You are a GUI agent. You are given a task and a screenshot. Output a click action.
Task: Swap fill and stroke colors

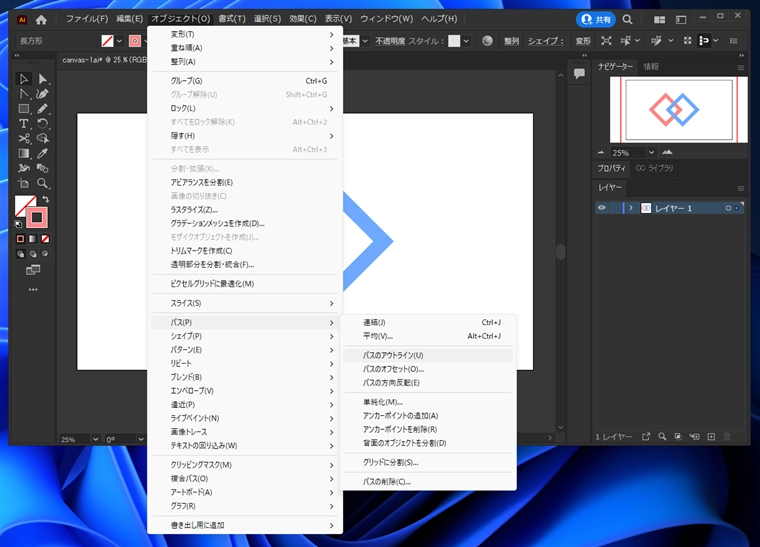point(46,199)
